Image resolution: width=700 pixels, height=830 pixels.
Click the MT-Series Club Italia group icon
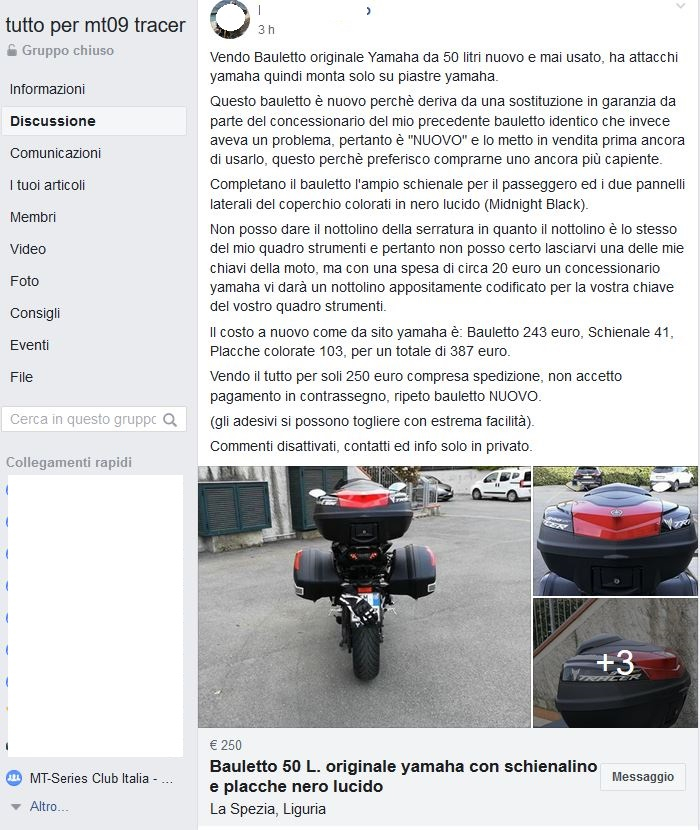pyautogui.click(x=14, y=778)
